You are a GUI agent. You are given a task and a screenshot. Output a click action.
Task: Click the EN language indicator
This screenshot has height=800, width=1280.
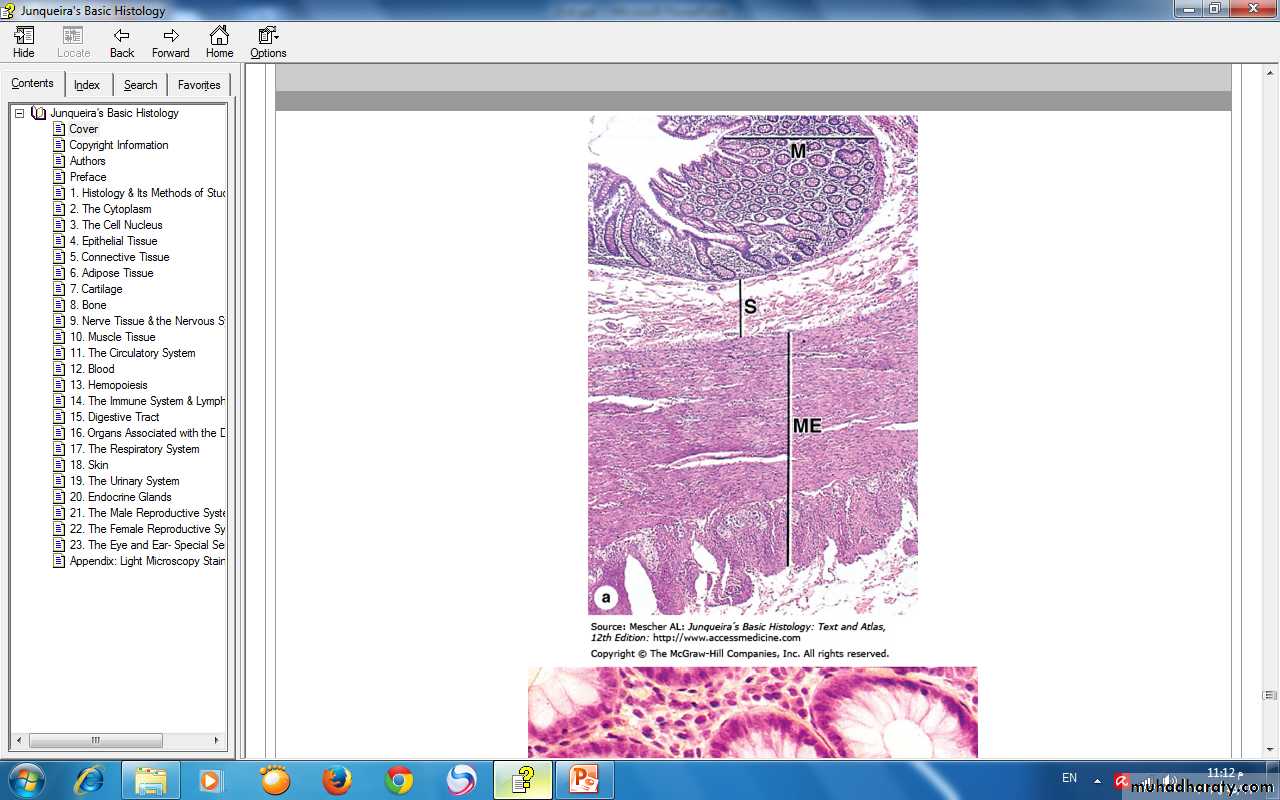point(1069,778)
